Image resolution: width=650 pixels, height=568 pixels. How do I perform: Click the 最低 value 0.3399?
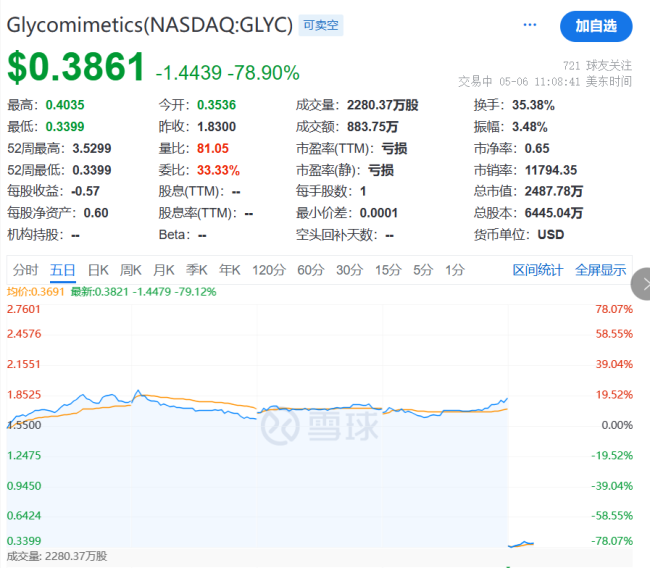click(65, 126)
